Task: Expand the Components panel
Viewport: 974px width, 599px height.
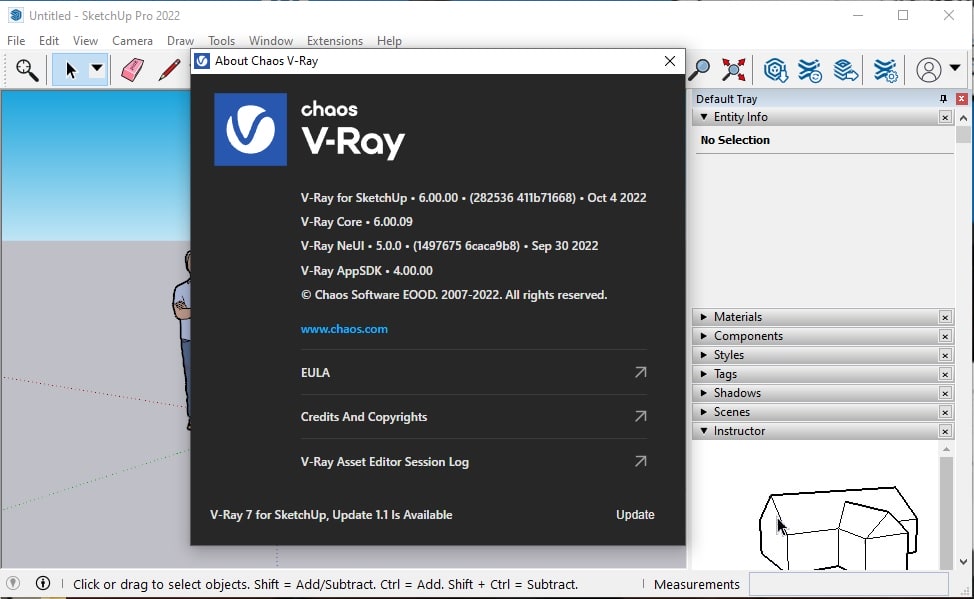Action: (x=704, y=336)
